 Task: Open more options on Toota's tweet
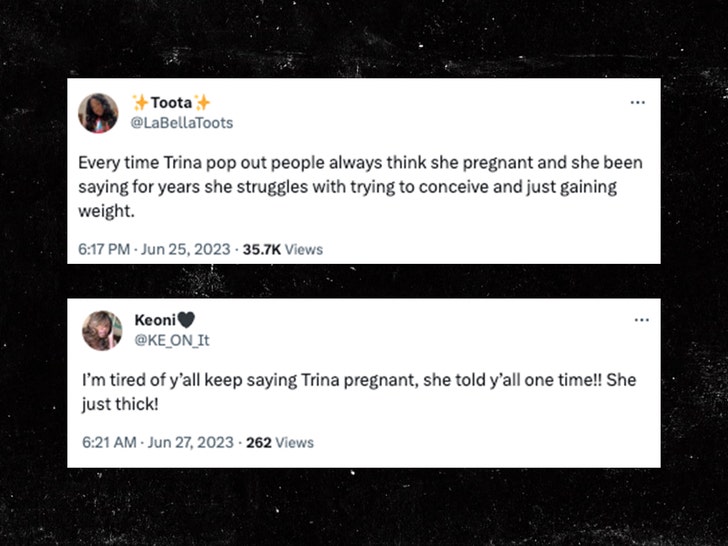click(637, 102)
